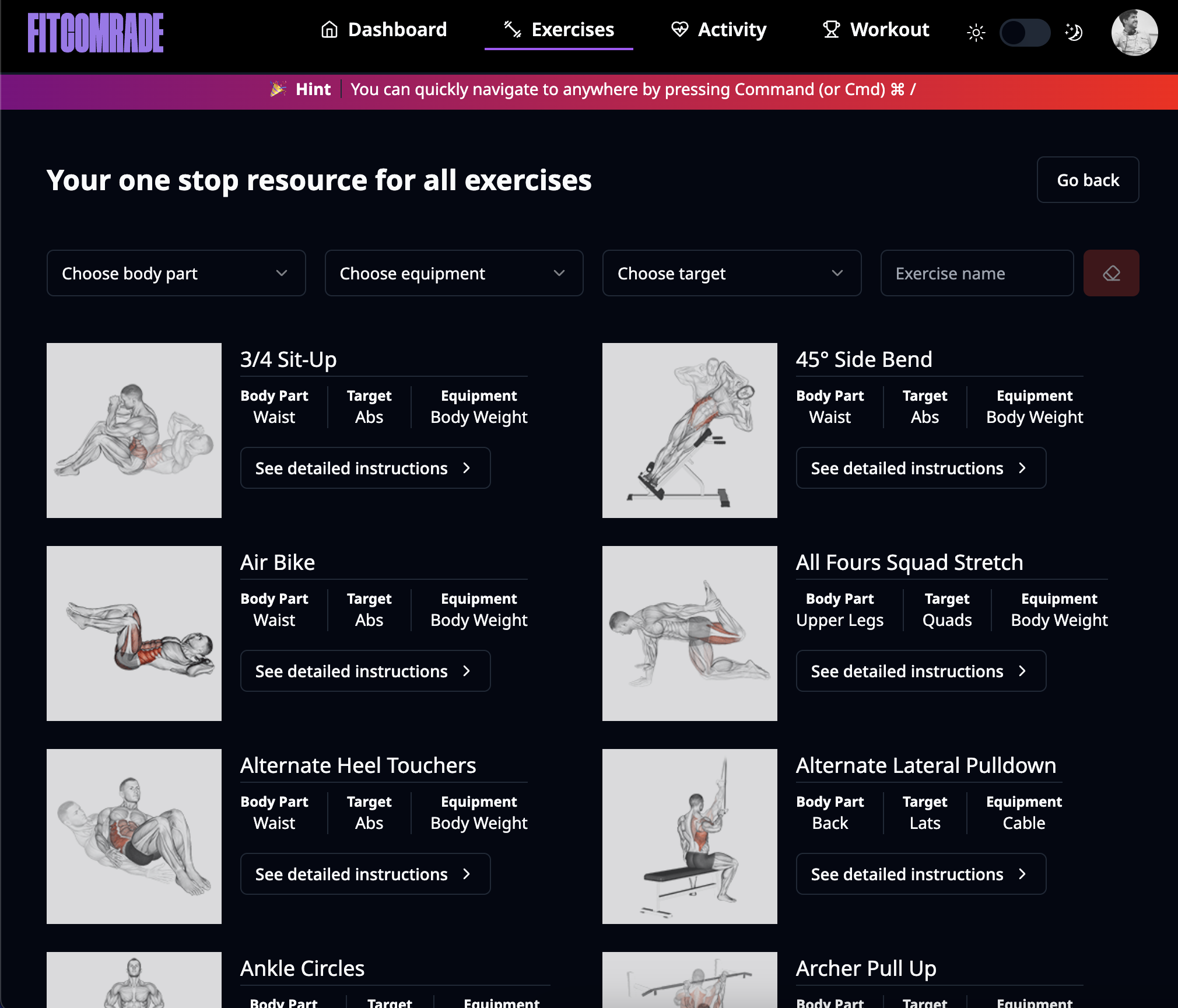Toggle the light/dark theme switch
Viewport: 1178px width, 1008px height.
coord(1025,33)
